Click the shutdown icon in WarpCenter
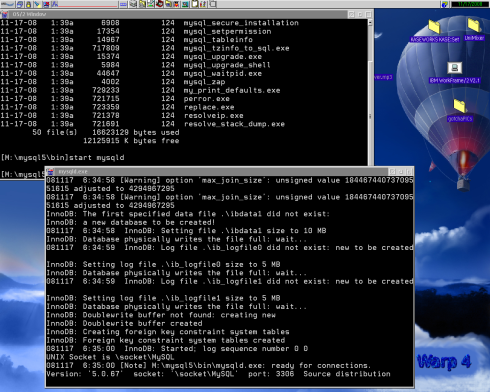Viewport: 490px width, 392px height. [x=46, y=4]
